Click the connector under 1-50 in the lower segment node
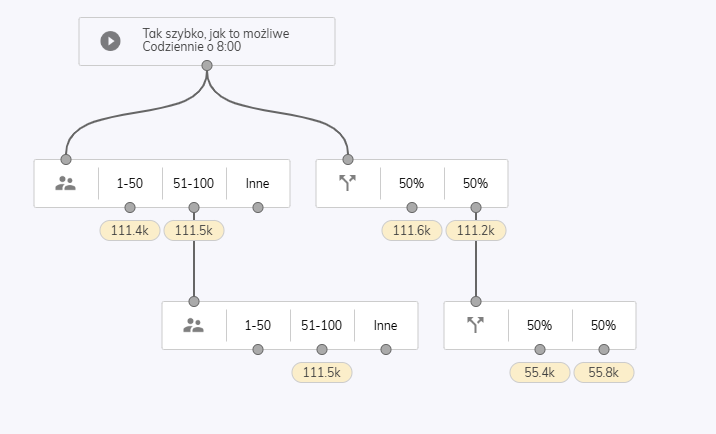This screenshot has width=716, height=434. tap(258, 349)
